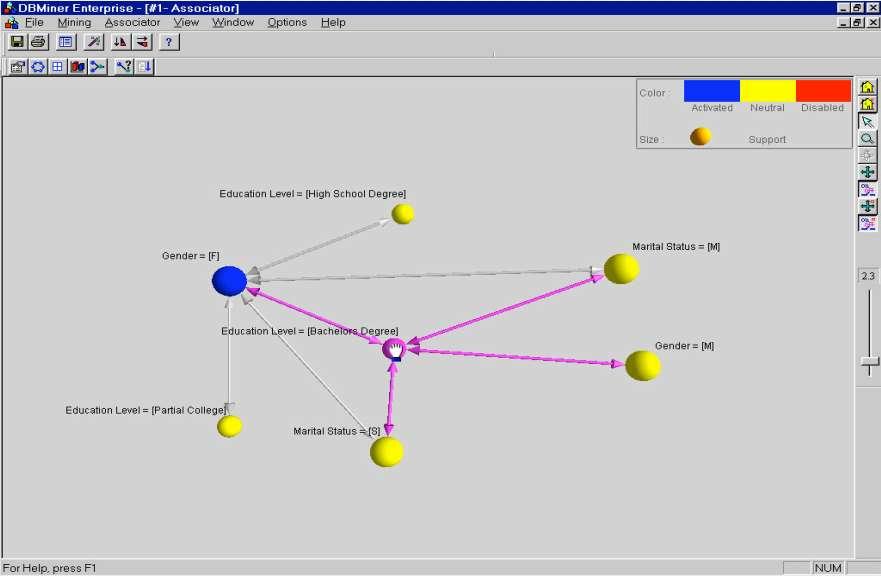
Task: Open the table properties view icon
Action: [x=66, y=42]
